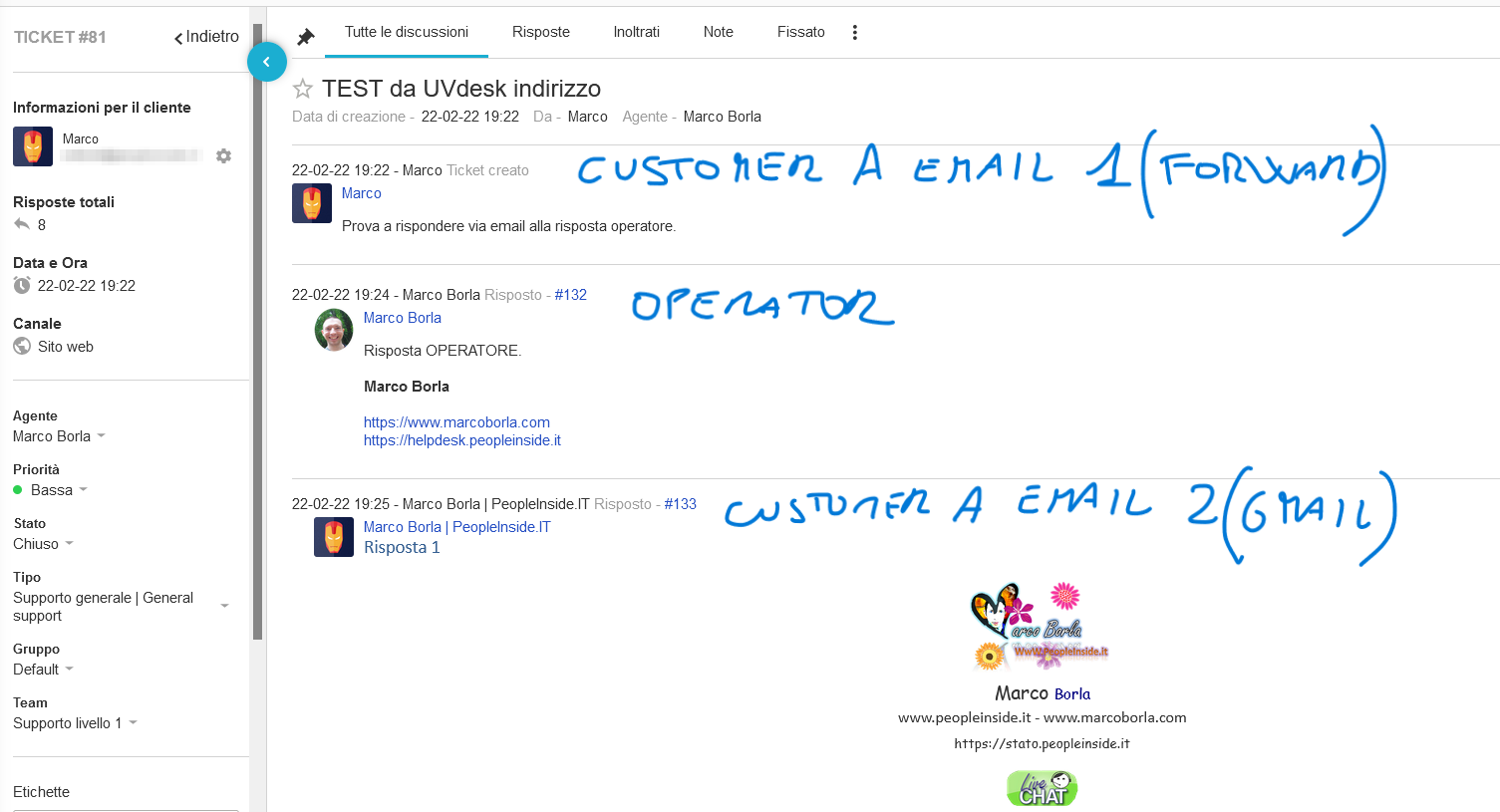Open reply link #132
1500x812 pixels.
[570, 295]
